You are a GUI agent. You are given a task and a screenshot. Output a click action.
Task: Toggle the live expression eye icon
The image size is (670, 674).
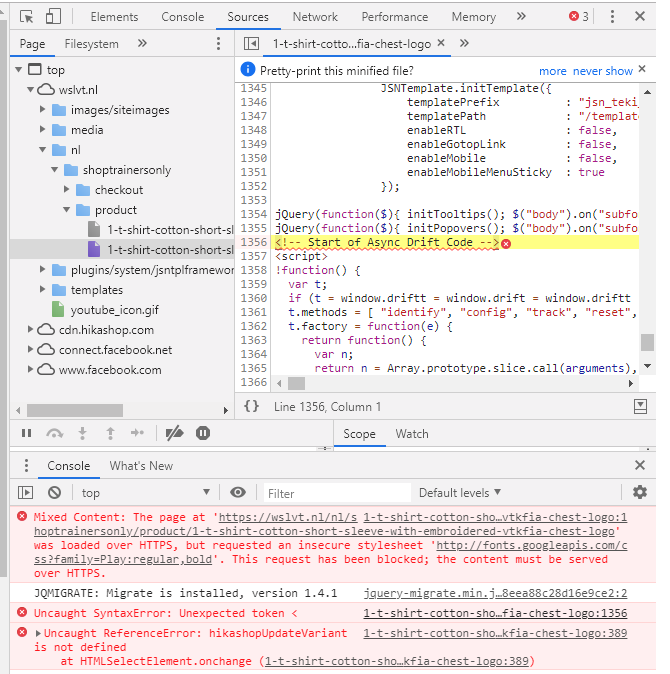(x=238, y=492)
